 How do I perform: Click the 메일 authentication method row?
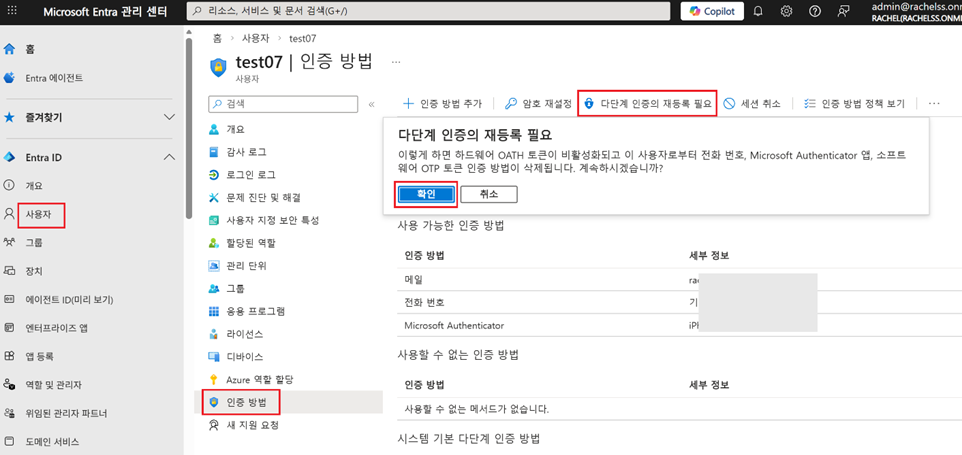680,280
